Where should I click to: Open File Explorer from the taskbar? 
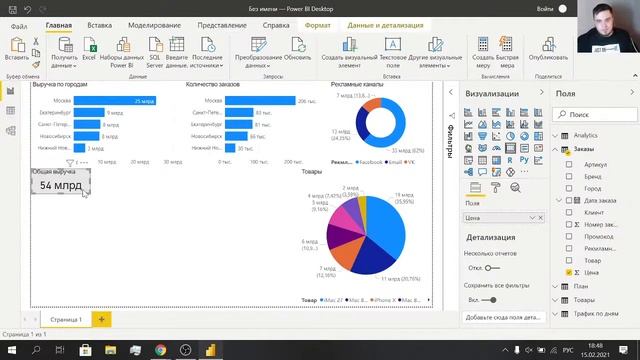click(x=110, y=350)
